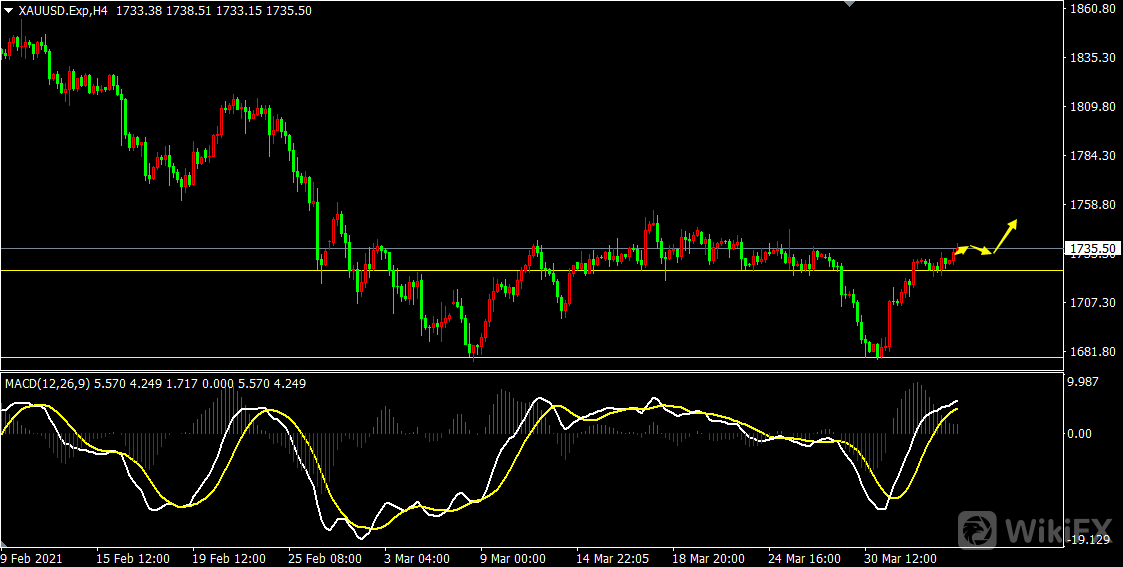
Task: Select the current price label 1735.50
Action: pos(1092,248)
